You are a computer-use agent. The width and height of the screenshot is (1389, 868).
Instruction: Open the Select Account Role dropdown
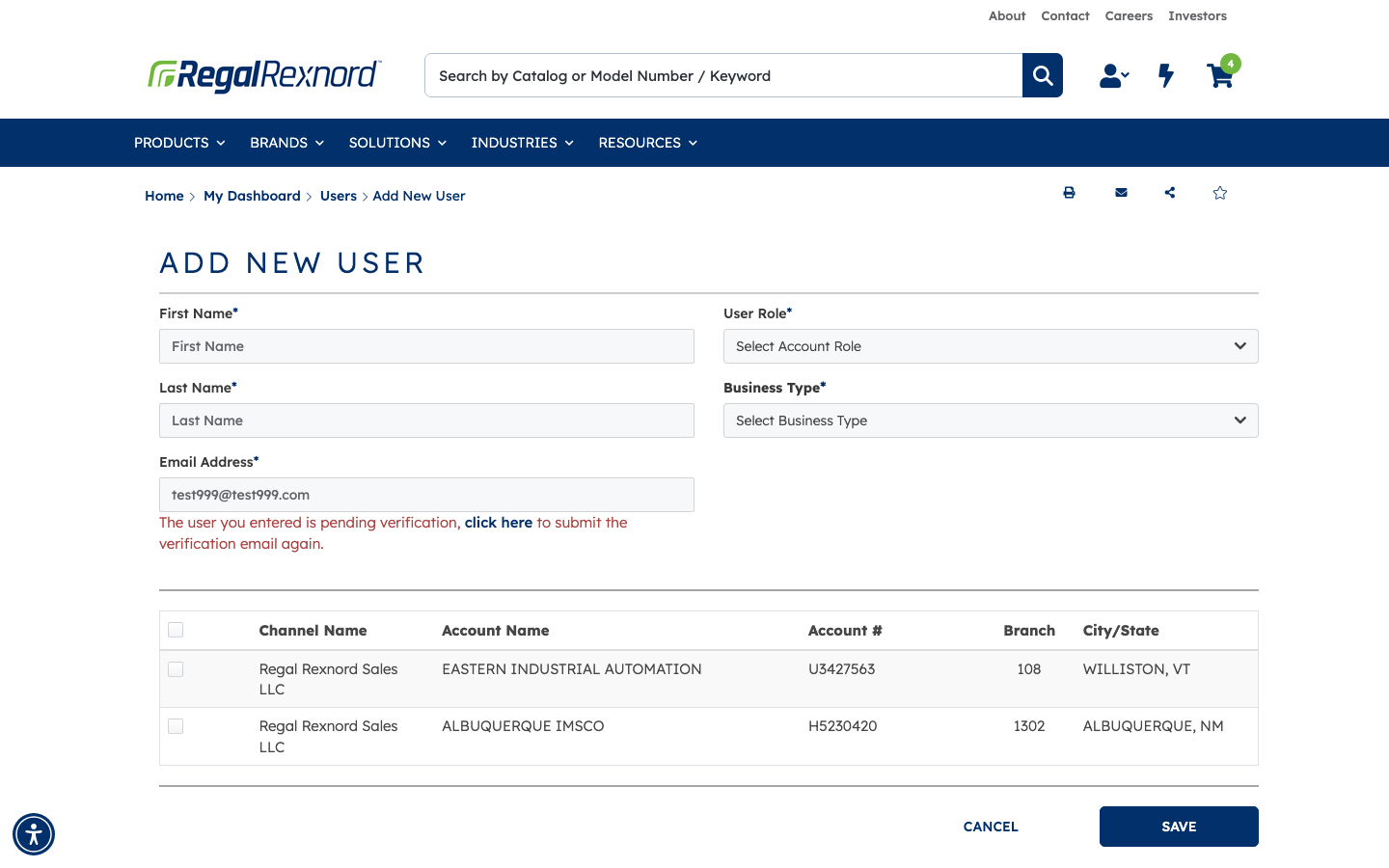(x=991, y=346)
